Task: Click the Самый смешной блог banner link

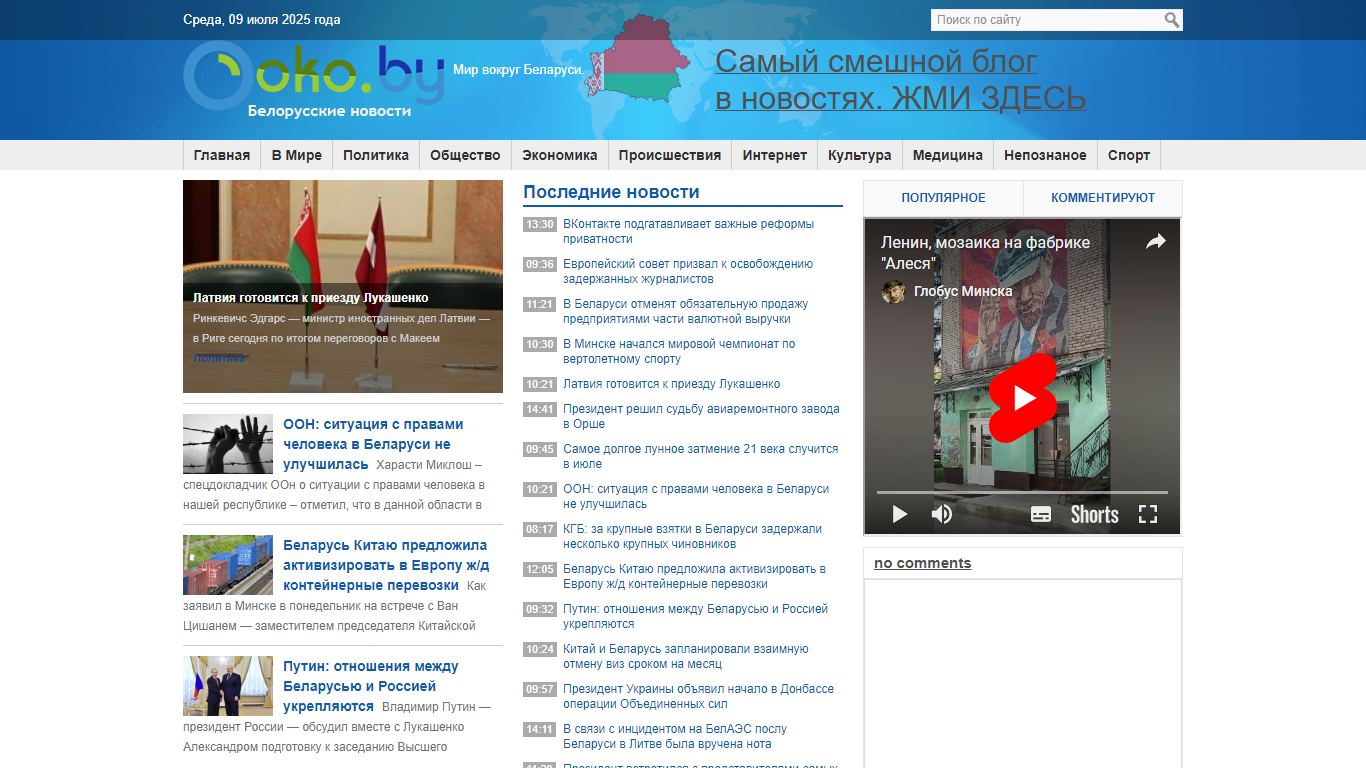Action: (x=900, y=80)
